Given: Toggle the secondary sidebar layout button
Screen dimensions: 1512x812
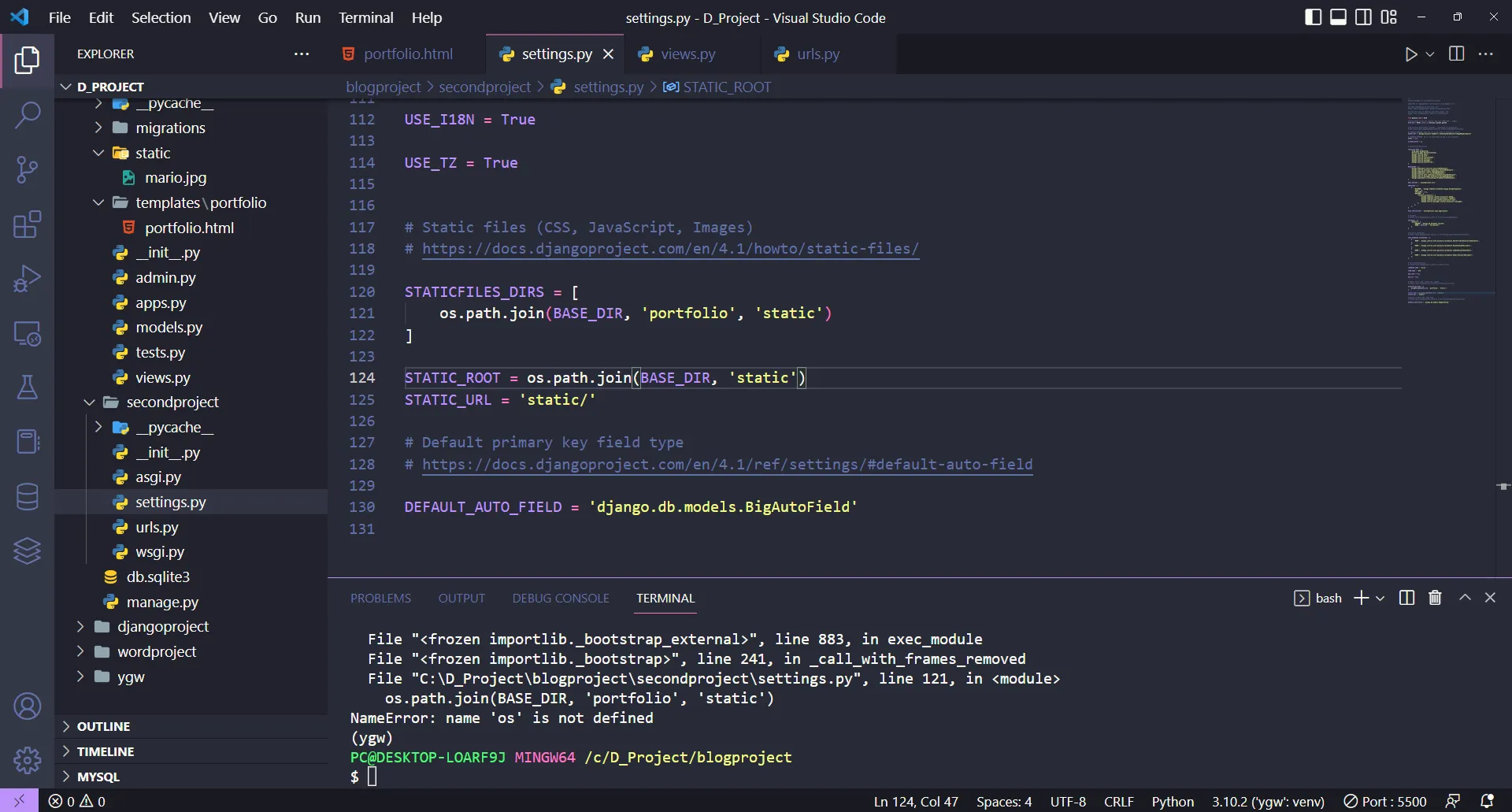Looking at the screenshot, I should pos(1363,17).
